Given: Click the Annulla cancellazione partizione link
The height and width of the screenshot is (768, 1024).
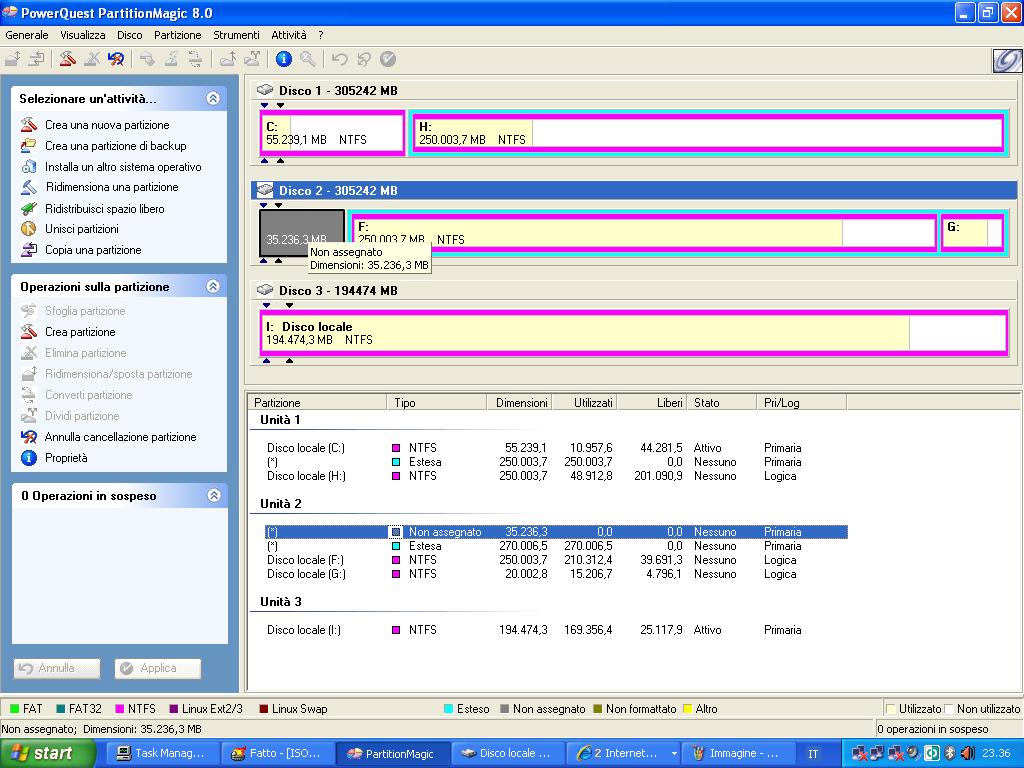Looking at the screenshot, I should tap(120, 437).
